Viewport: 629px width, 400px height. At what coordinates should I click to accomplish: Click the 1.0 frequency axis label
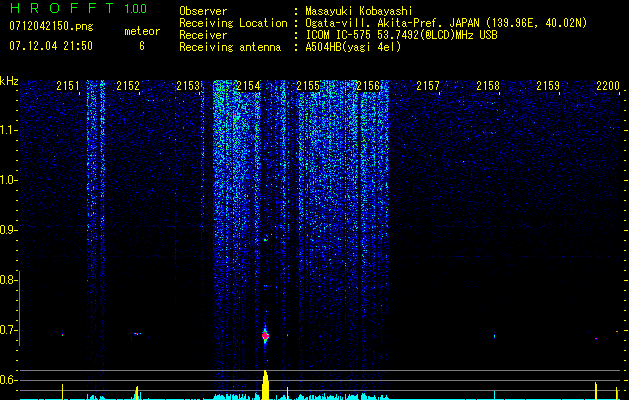9,180
